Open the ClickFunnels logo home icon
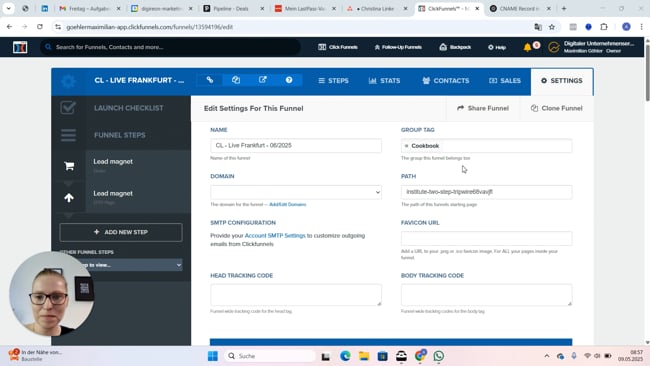Viewport: 650px width, 366px height. click(20, 47)
